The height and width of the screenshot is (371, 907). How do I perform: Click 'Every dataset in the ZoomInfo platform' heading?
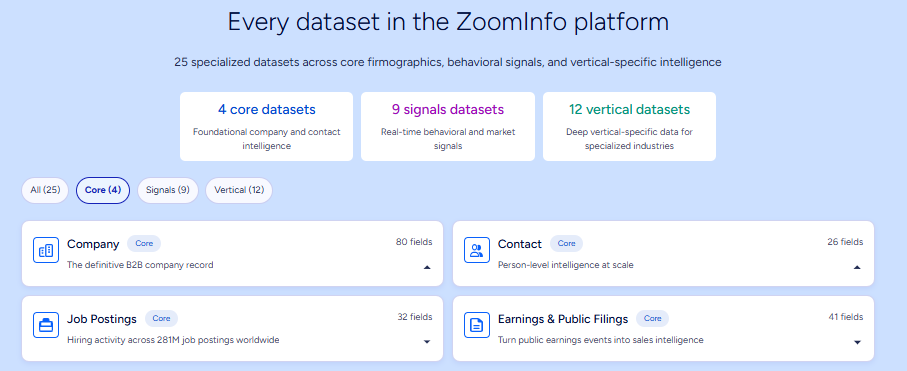tap(448, 22)
